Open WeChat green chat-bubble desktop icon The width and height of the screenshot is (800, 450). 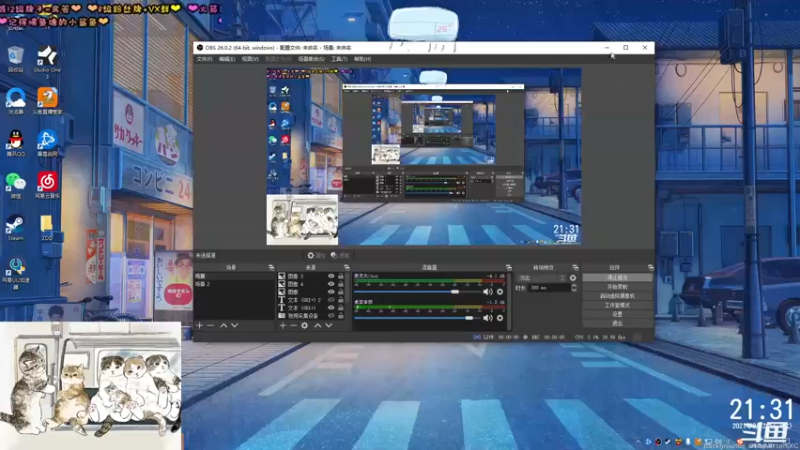[x=16, y=185]
